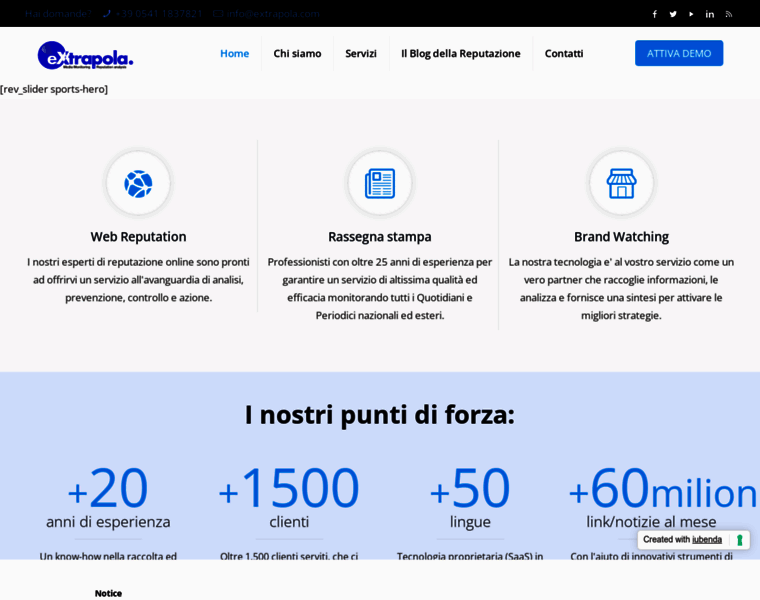Click the 'lingue' label
The image size is (760, 600).
(x=470, y=522)
